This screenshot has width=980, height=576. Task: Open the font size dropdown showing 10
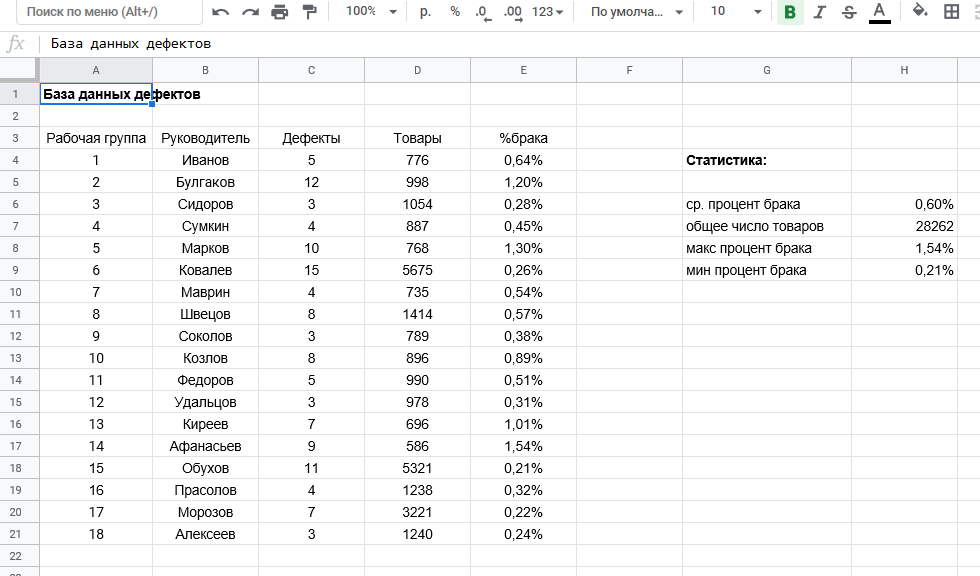pyautogui.click(x=736, y=12)
